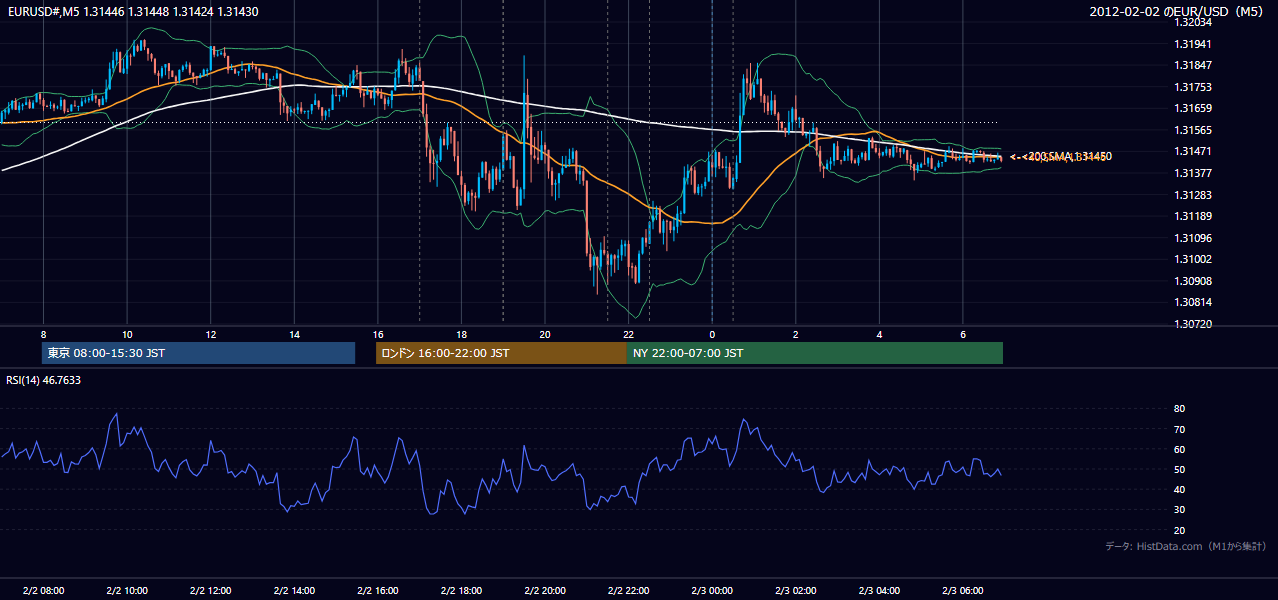Screen dimensions: 1278x600
Task: Click hour 4 on the price chart time axis
Action: coord(878,334)
